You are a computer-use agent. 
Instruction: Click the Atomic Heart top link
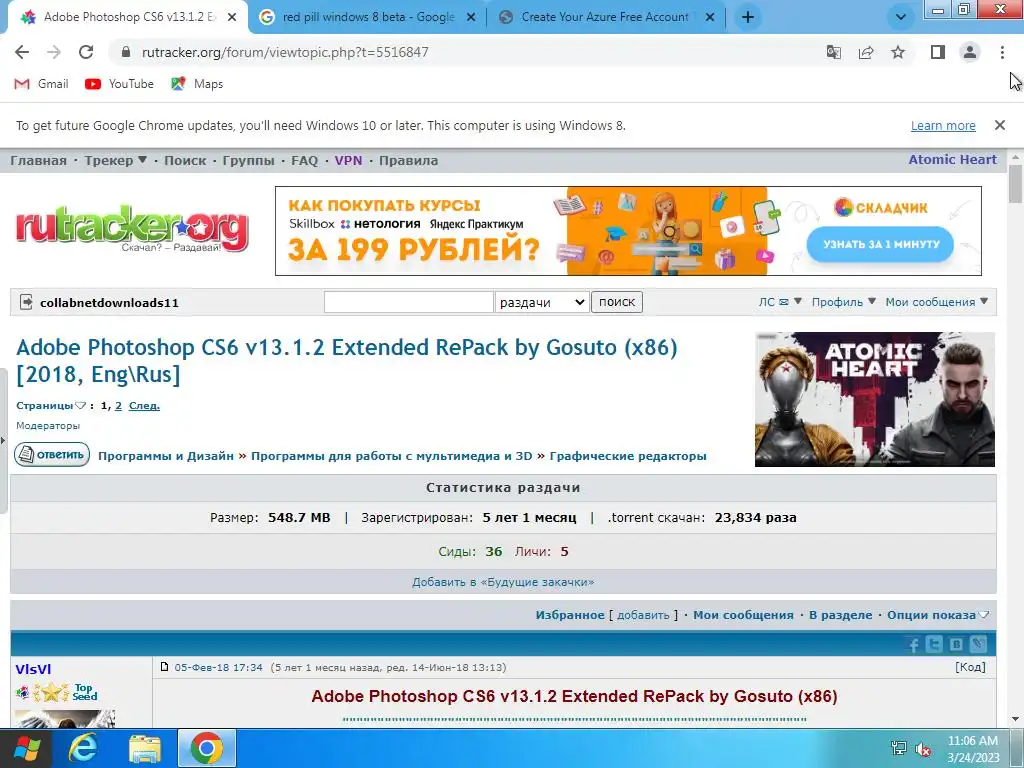[x=952, y=159]
